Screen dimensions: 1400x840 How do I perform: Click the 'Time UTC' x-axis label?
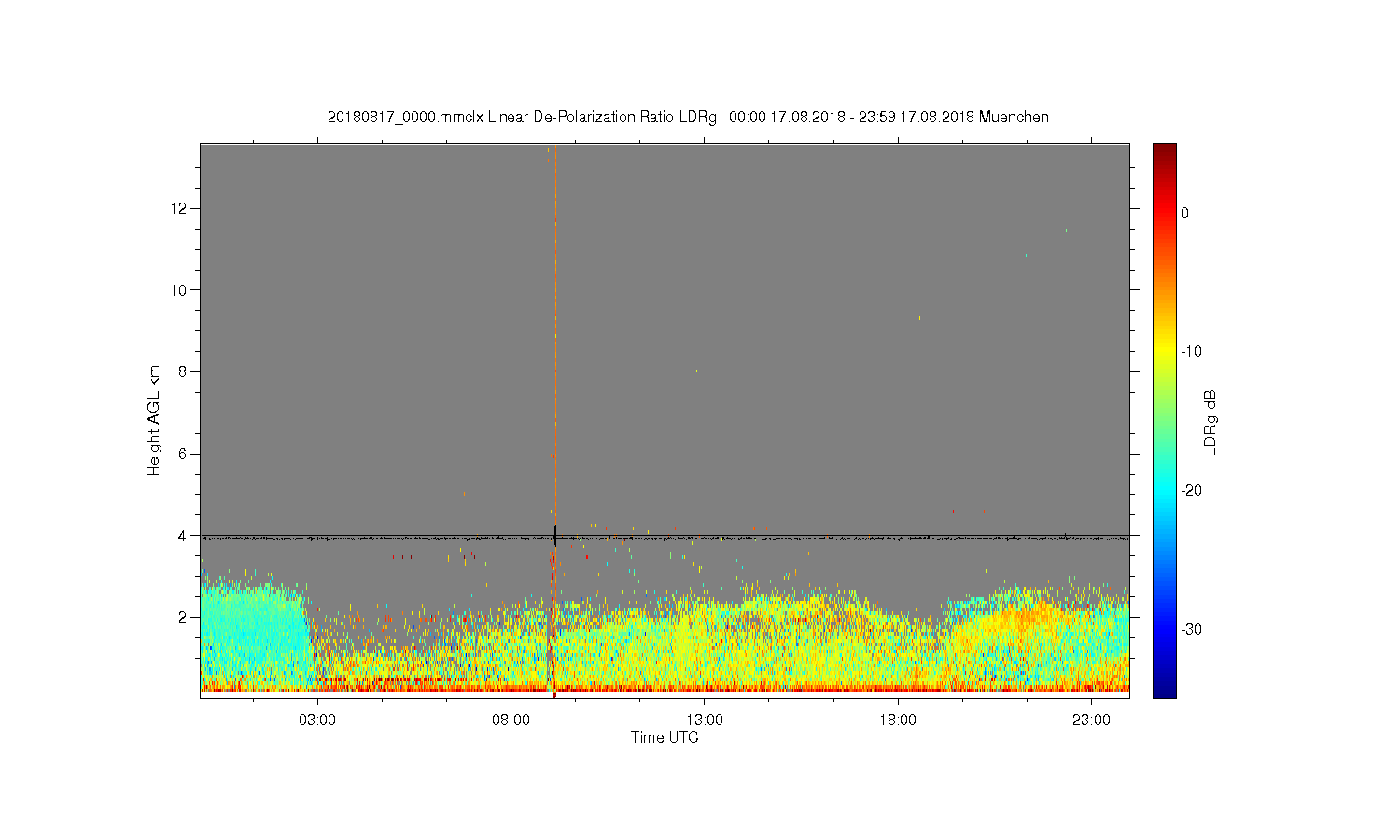665,737
